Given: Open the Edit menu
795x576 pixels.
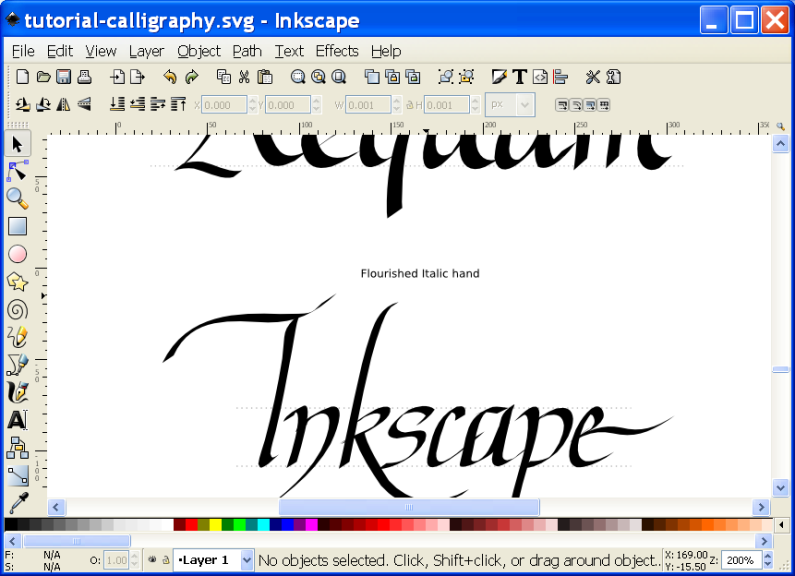Looking at the screenshot, I should pos(60,51).
